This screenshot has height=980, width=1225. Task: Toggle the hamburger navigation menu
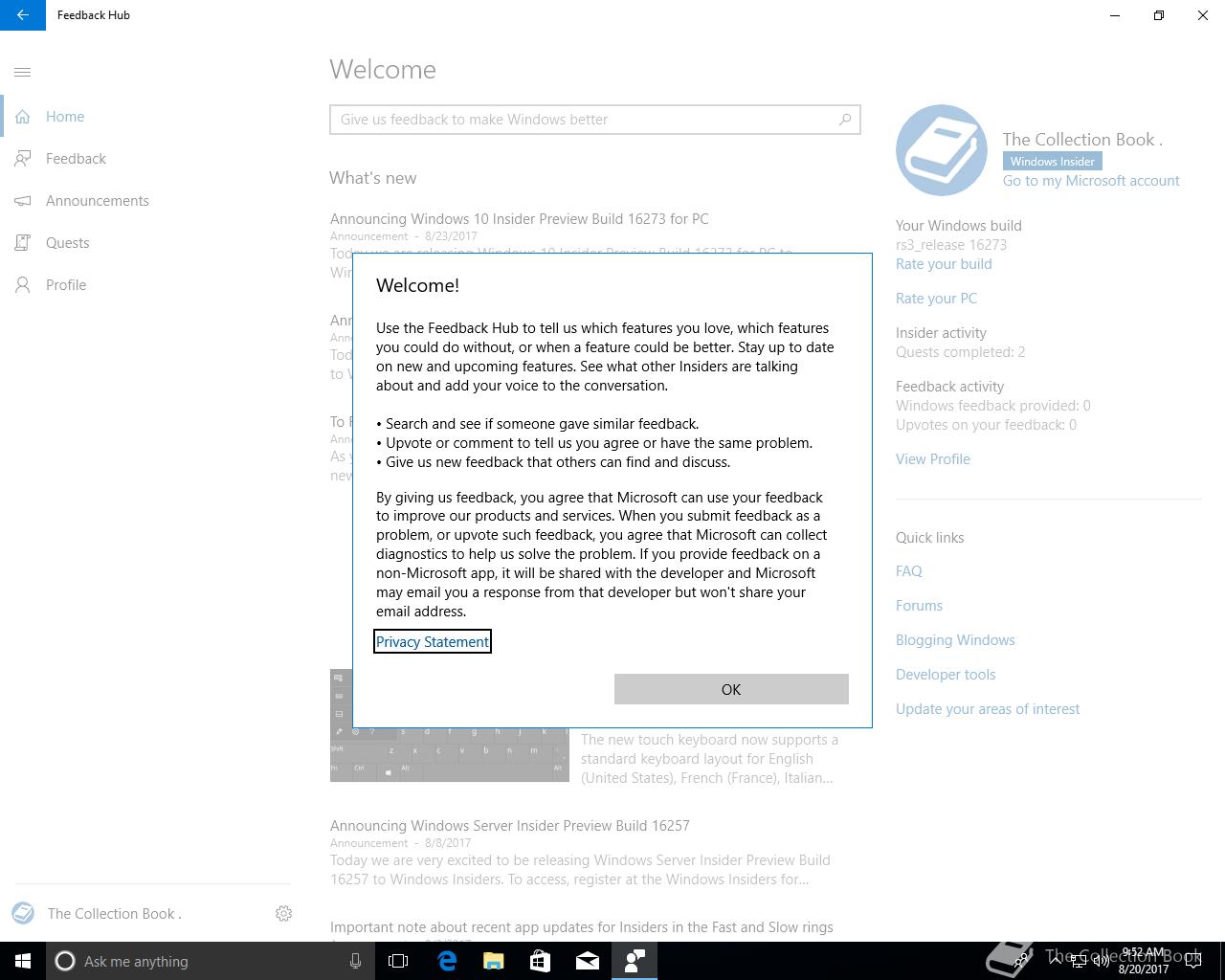point(23,72)
